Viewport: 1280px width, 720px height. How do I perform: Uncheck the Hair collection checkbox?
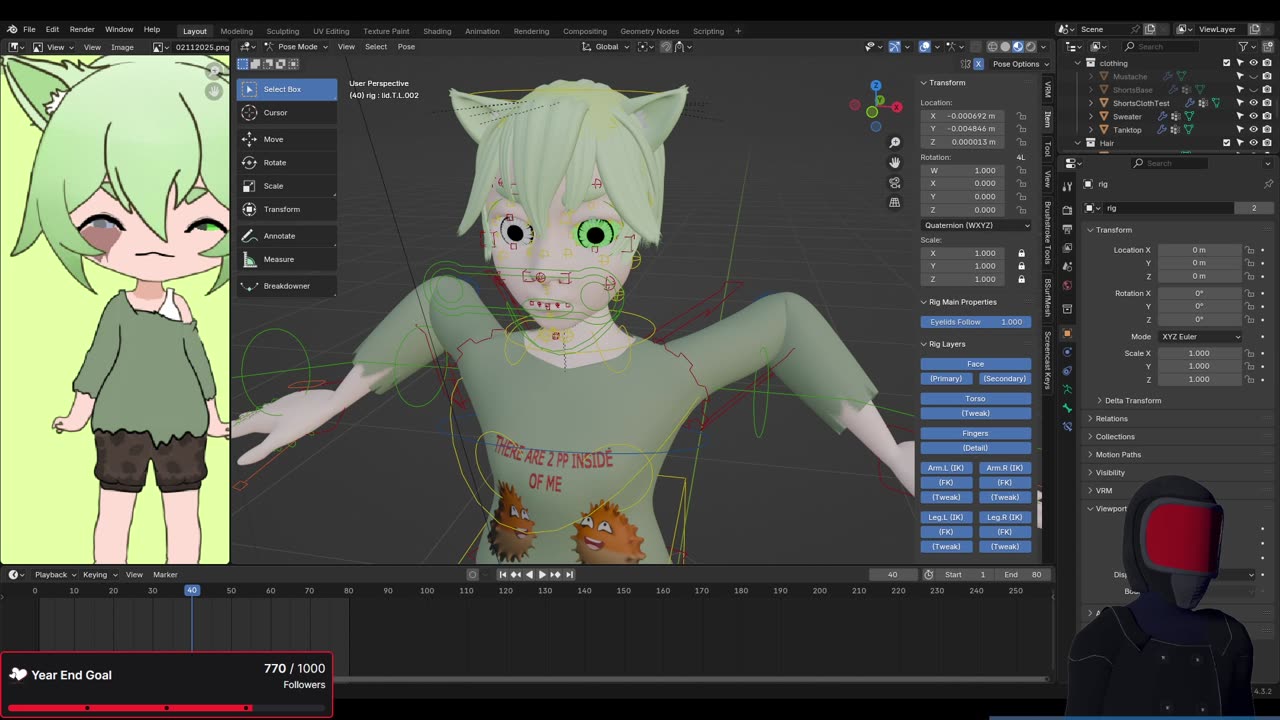[1227, 143]
